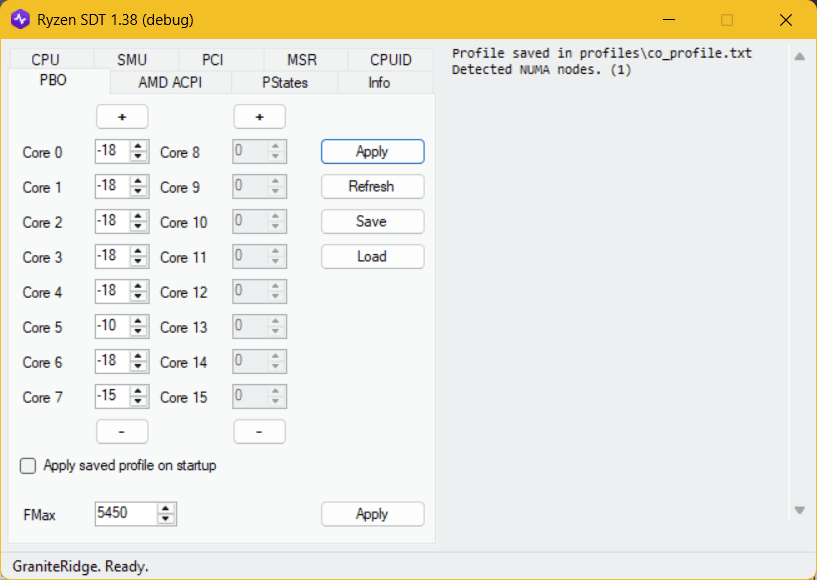Open the CPUID tab
The width and height of the screenshot is (817, 580).
[x=390, y=59]
